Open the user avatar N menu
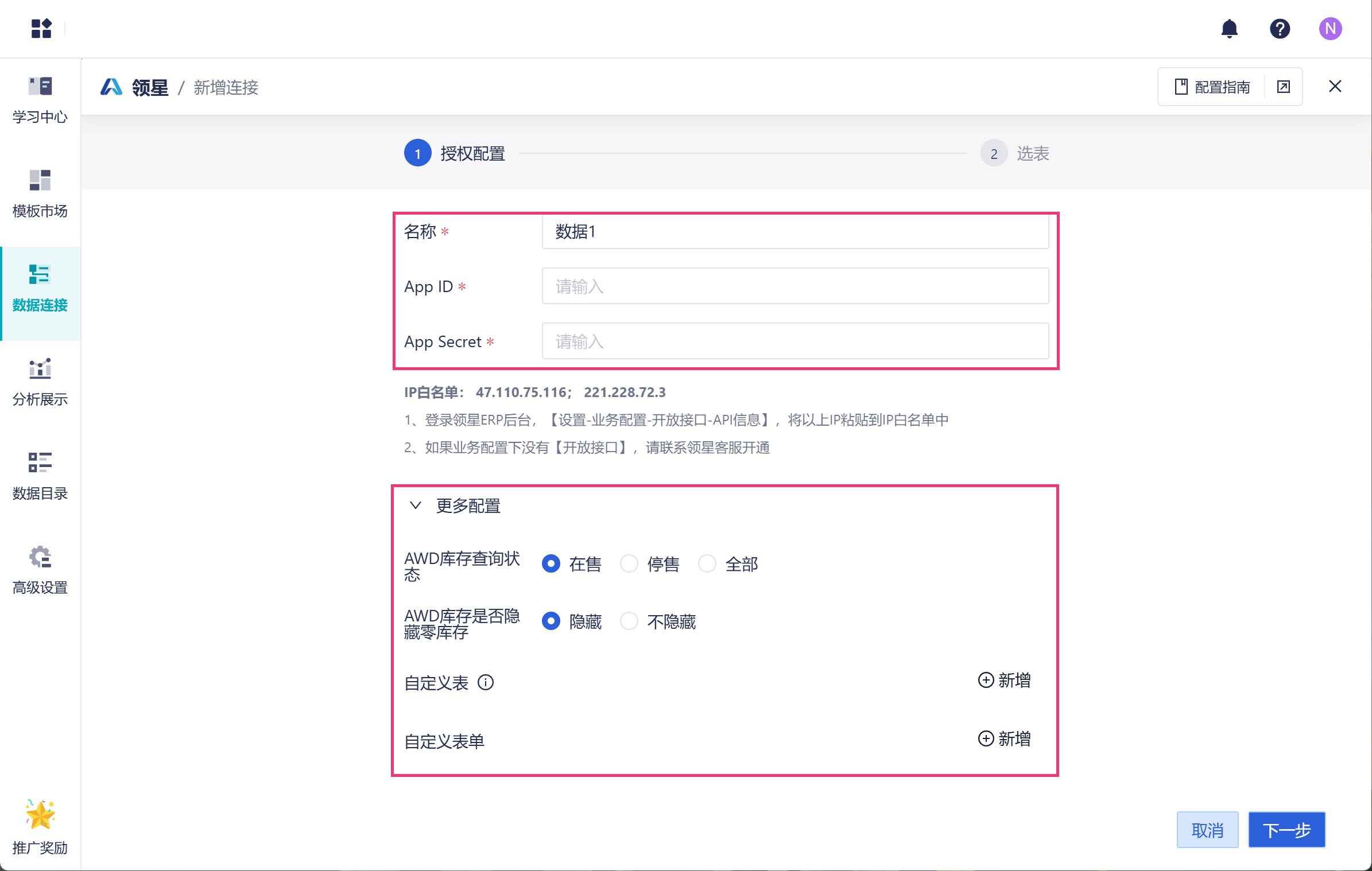The image size is (1372, 871). tap(1330, 29)
